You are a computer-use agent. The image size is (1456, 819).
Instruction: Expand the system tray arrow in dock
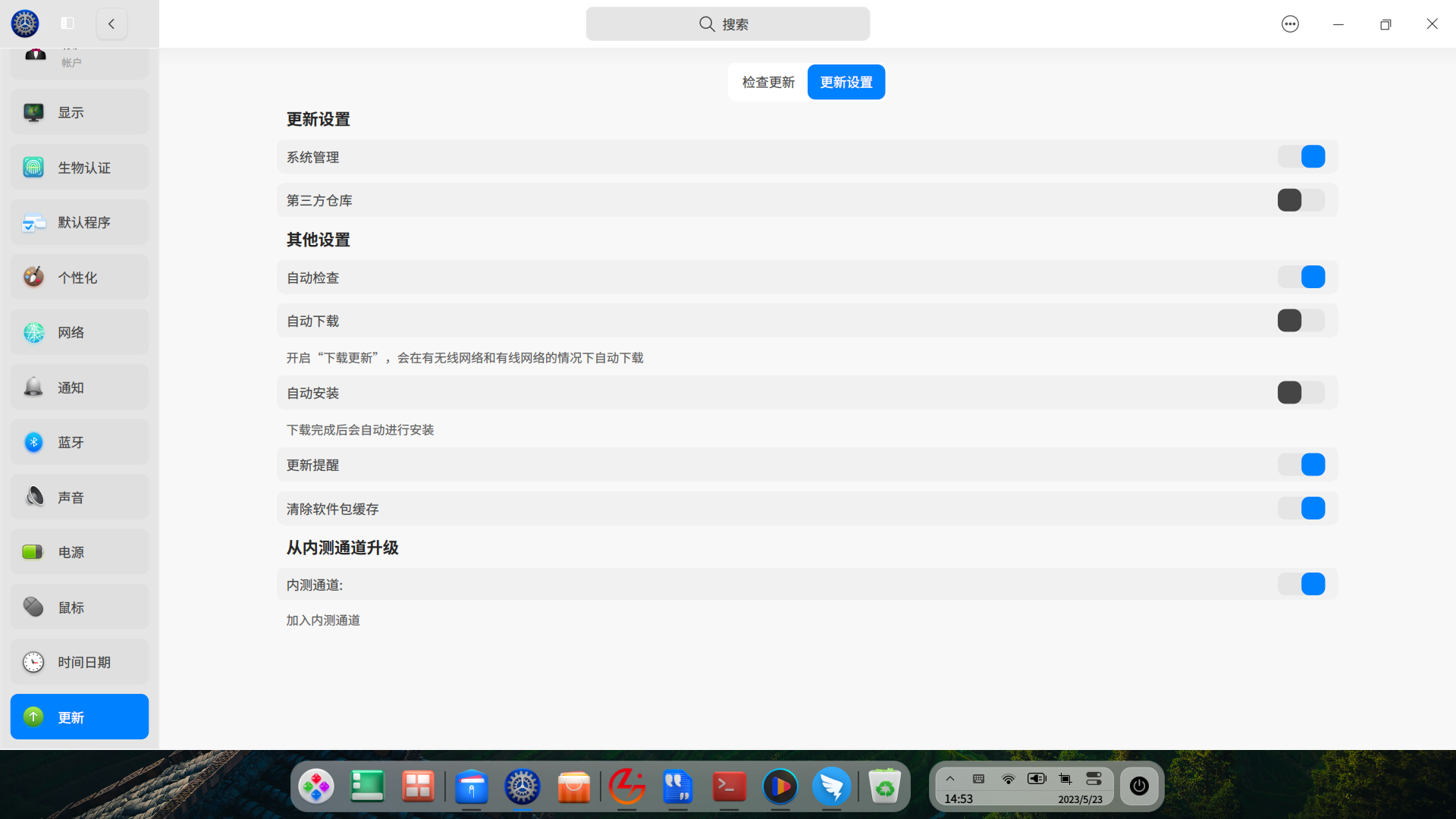click(950, 779)
